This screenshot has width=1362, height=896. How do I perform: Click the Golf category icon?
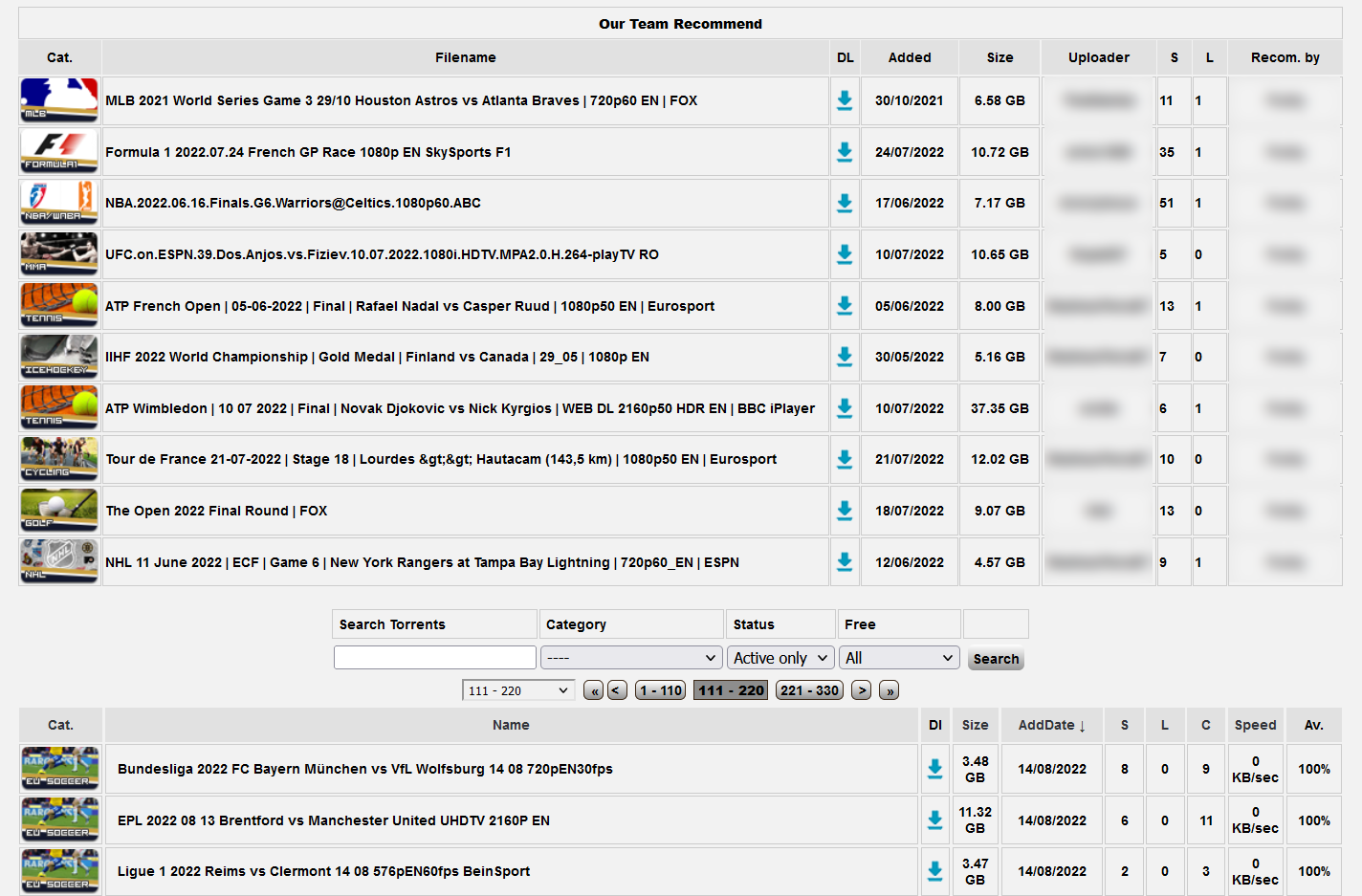[59, 511]
